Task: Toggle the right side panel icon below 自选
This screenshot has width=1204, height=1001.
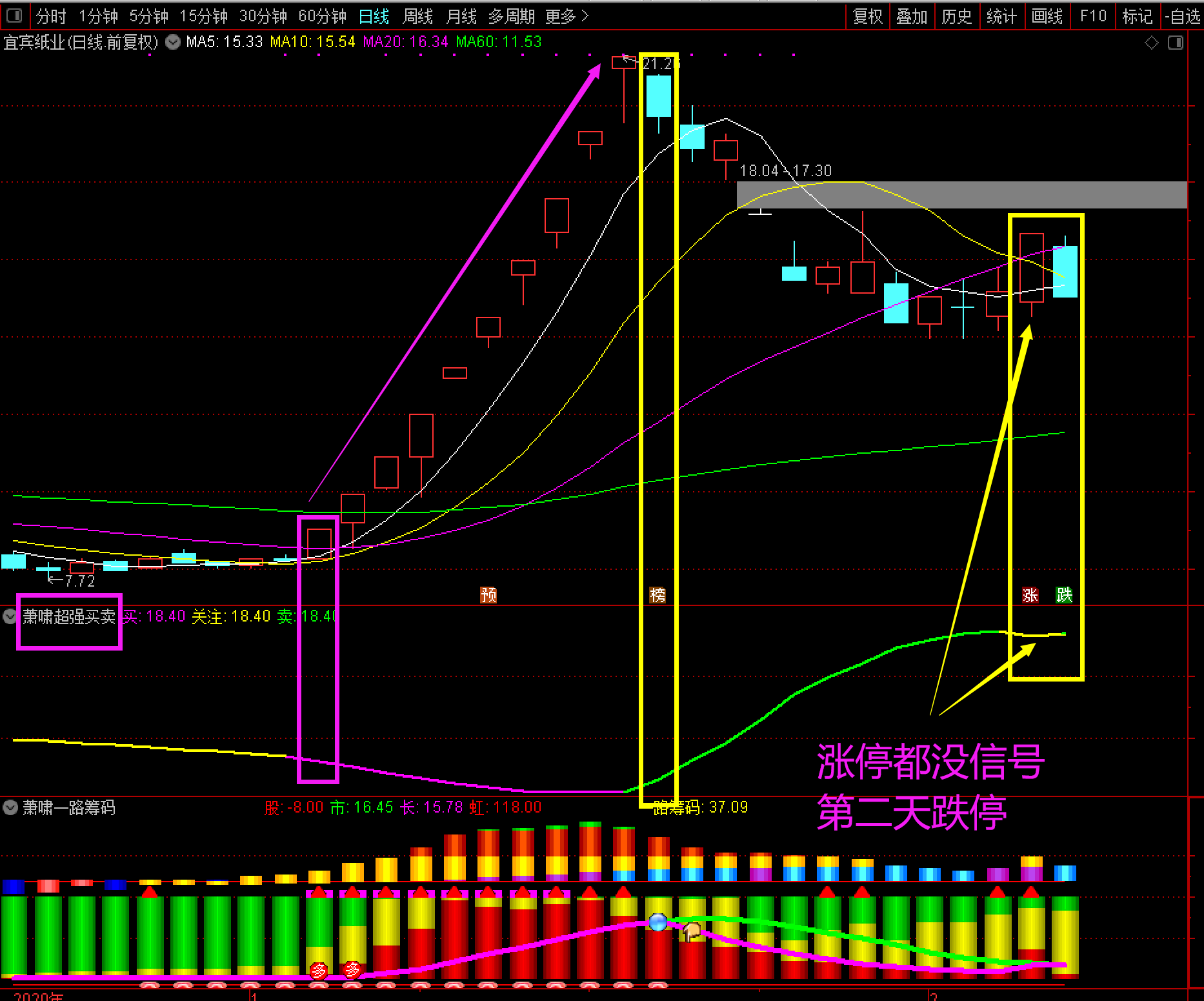Action: pyautogui.click(x=1176, y=43)
